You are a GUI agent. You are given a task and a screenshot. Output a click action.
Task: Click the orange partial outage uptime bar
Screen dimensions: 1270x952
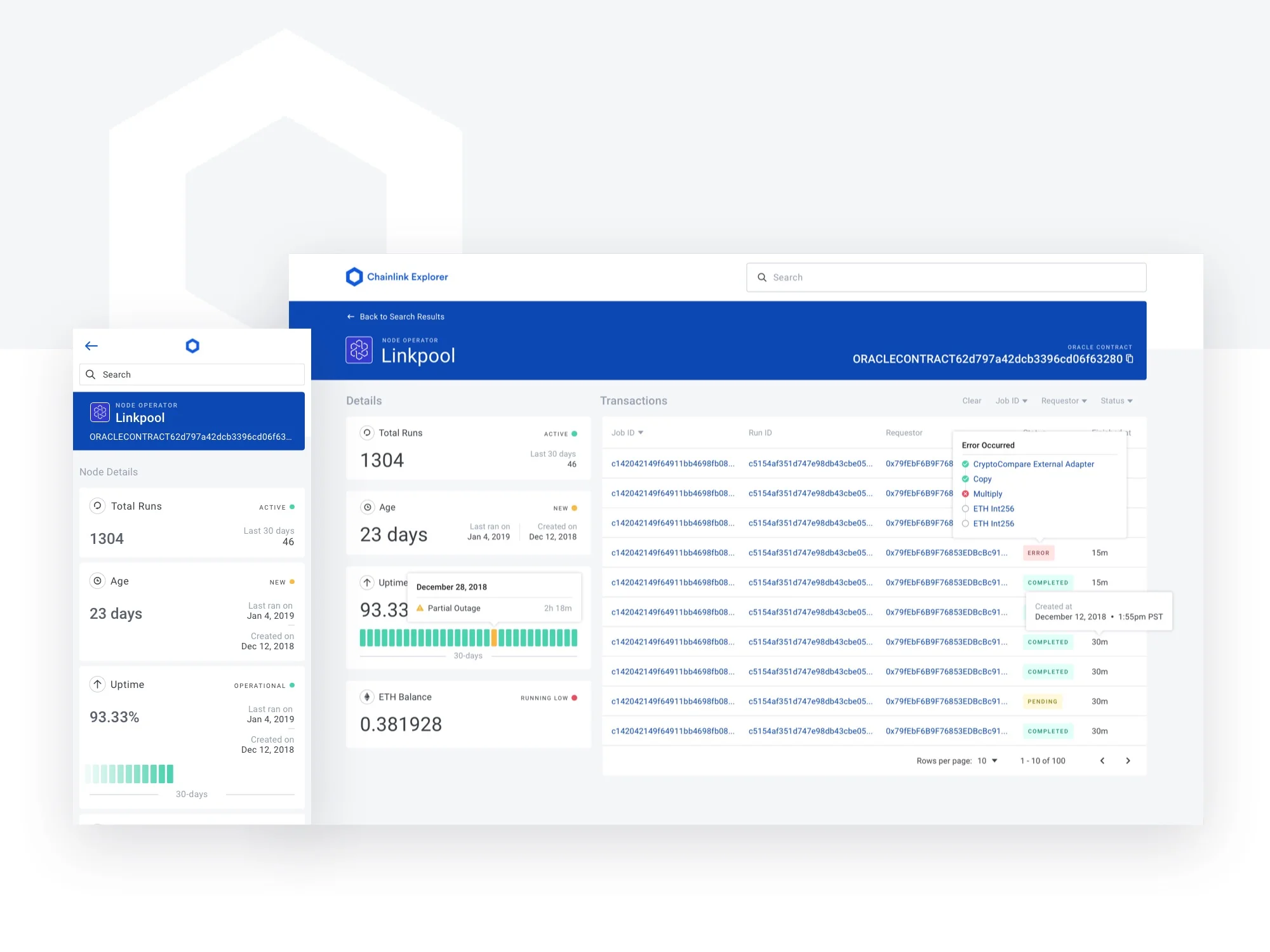(x=494, y=638)
